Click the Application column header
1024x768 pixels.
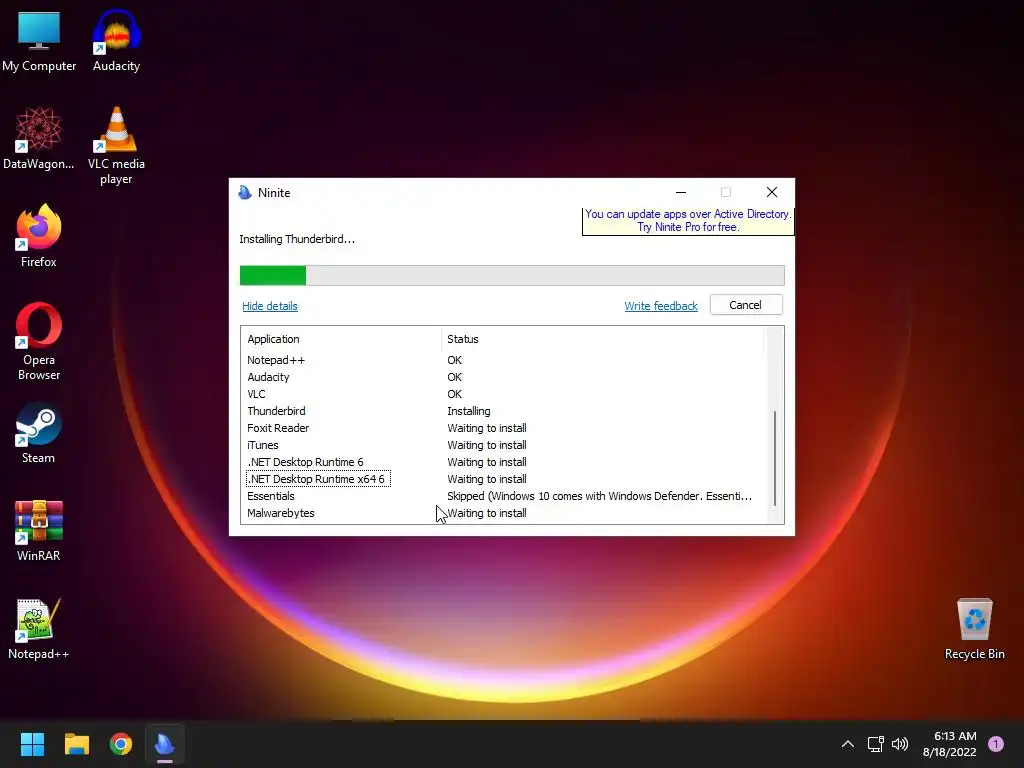(x=343, y=339)
